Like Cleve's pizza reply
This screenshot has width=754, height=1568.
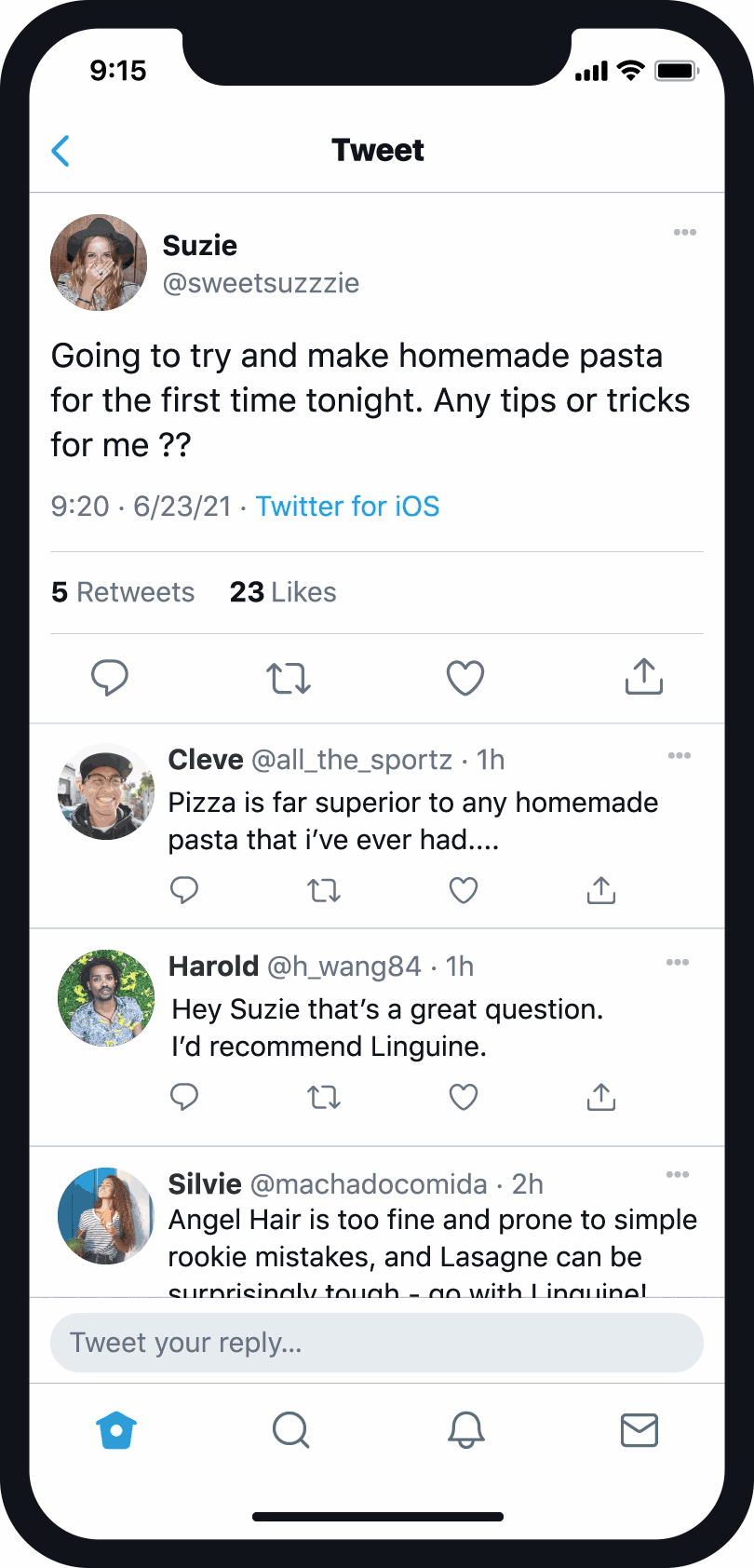pyautogui.click(x=464, y=891)
